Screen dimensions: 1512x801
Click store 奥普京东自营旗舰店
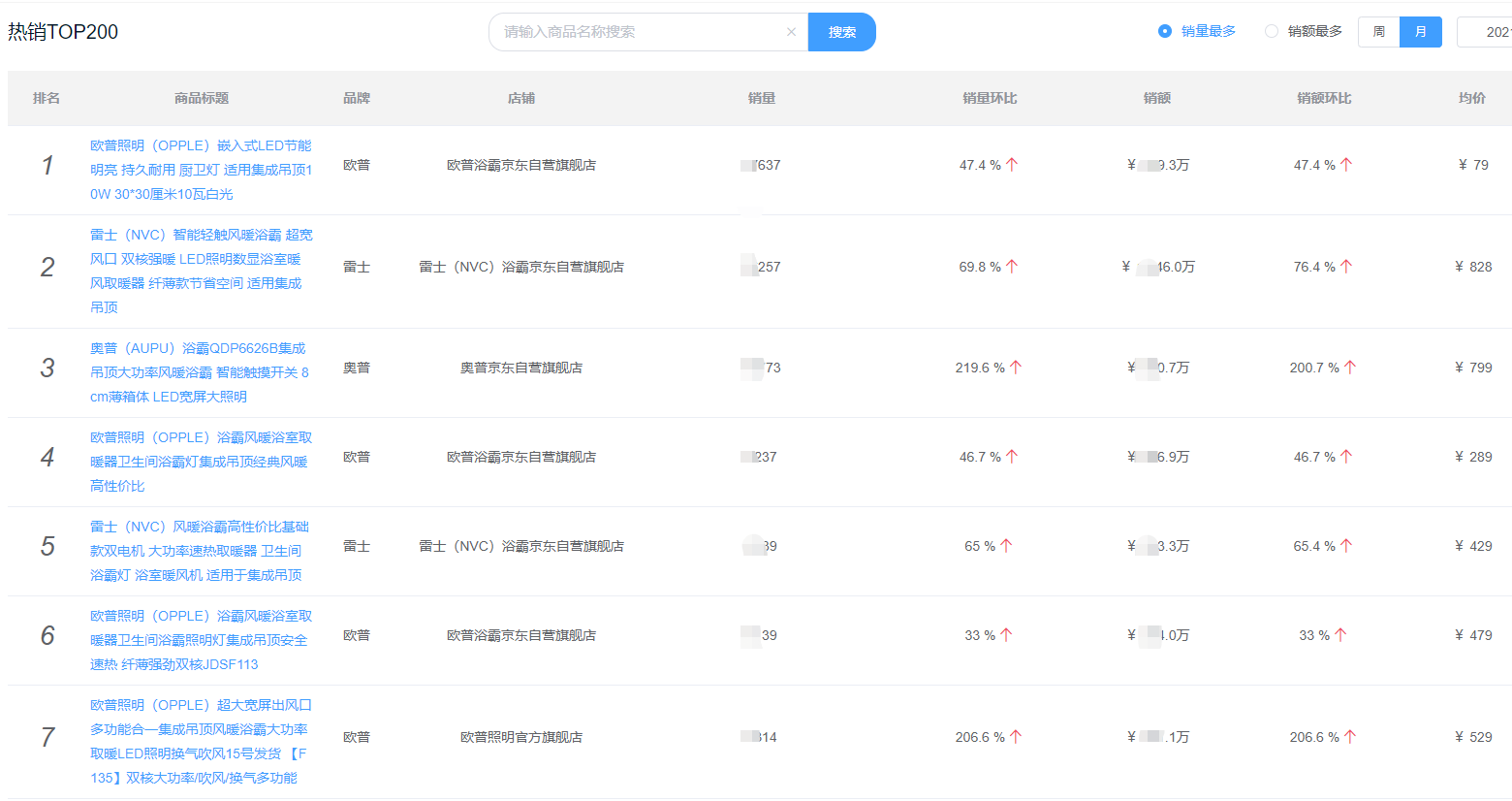(521, 368)
